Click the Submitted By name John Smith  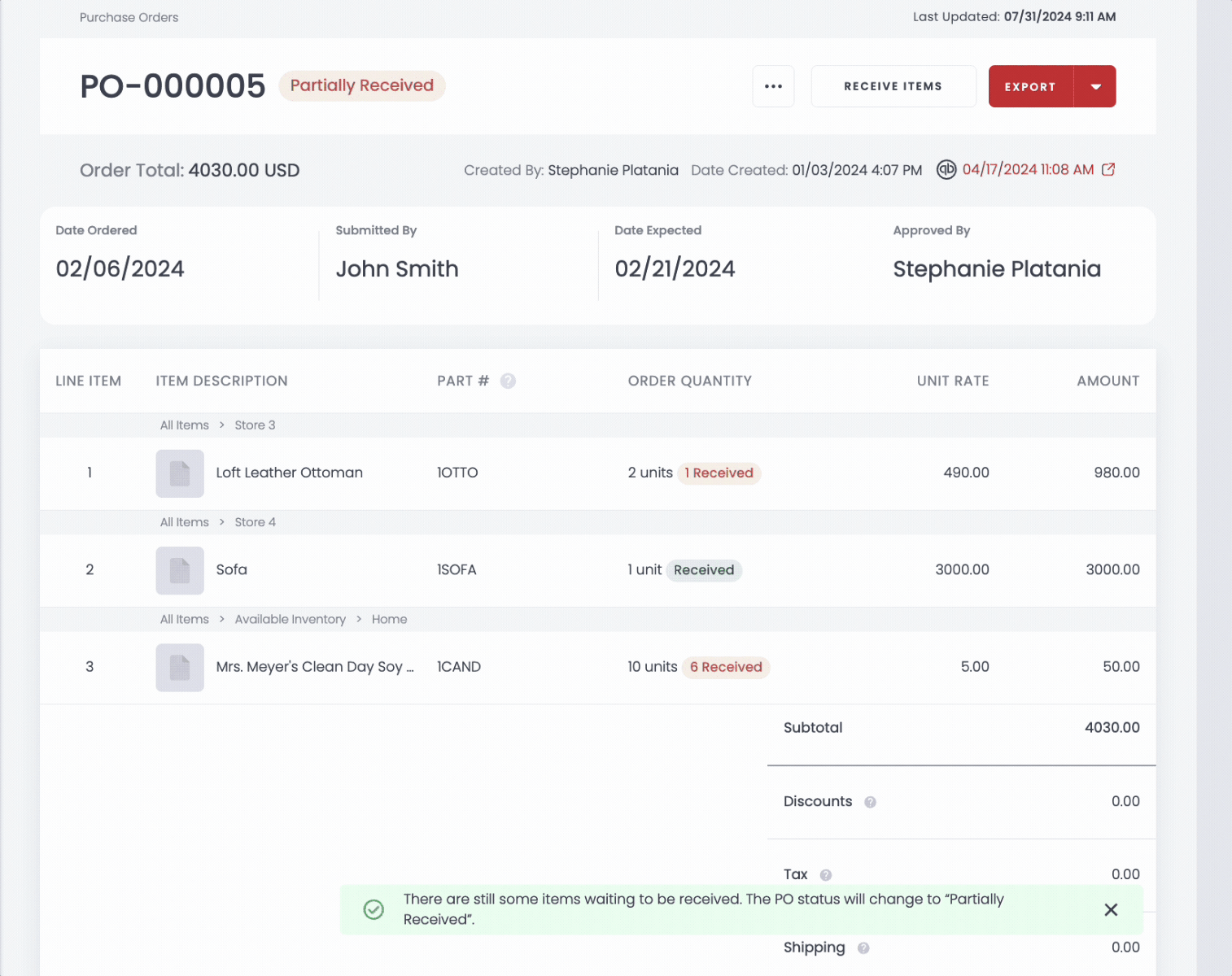coord(397,269)
